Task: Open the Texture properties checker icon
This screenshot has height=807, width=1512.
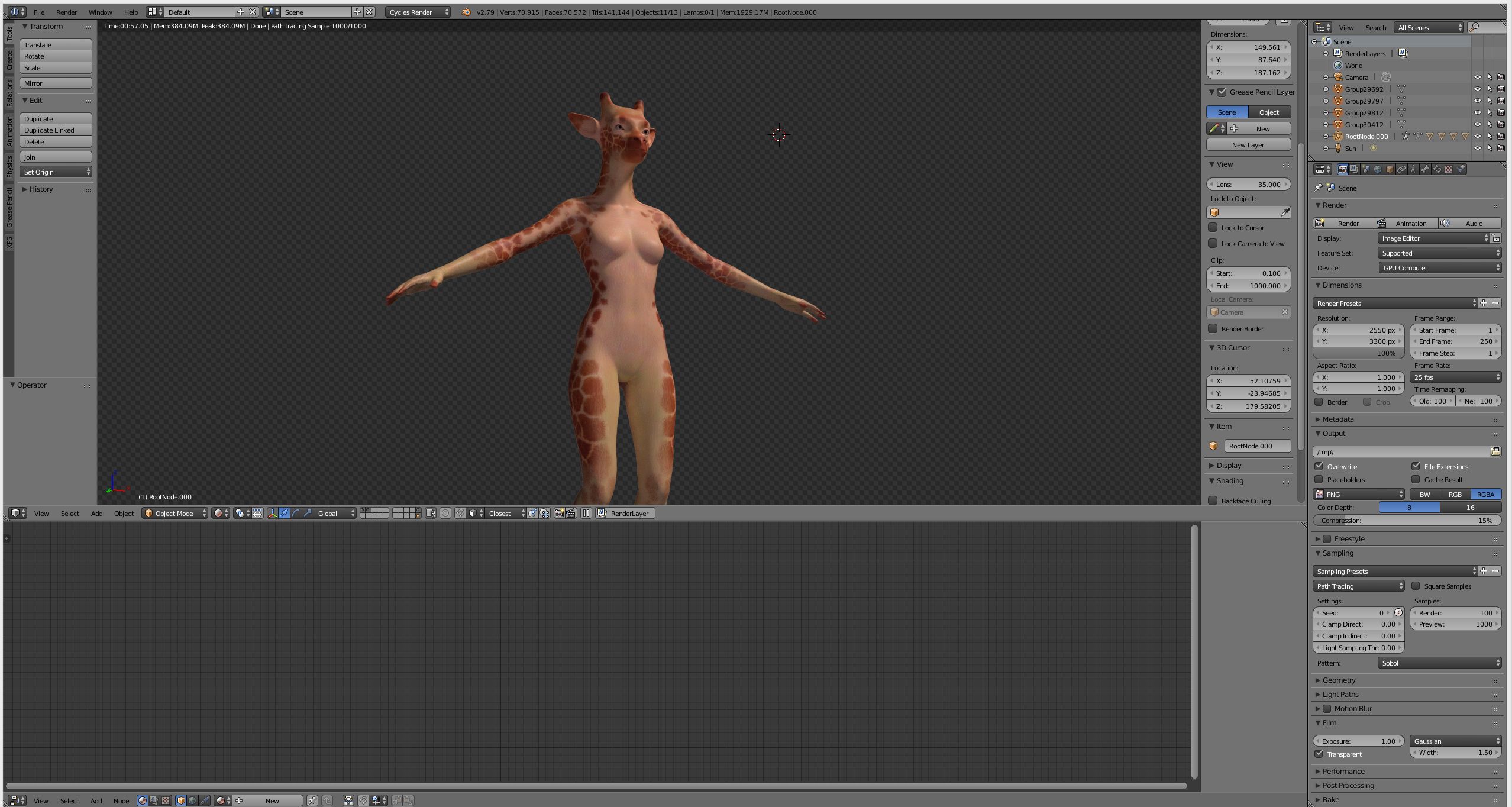Action: [x=1449, y=169]
